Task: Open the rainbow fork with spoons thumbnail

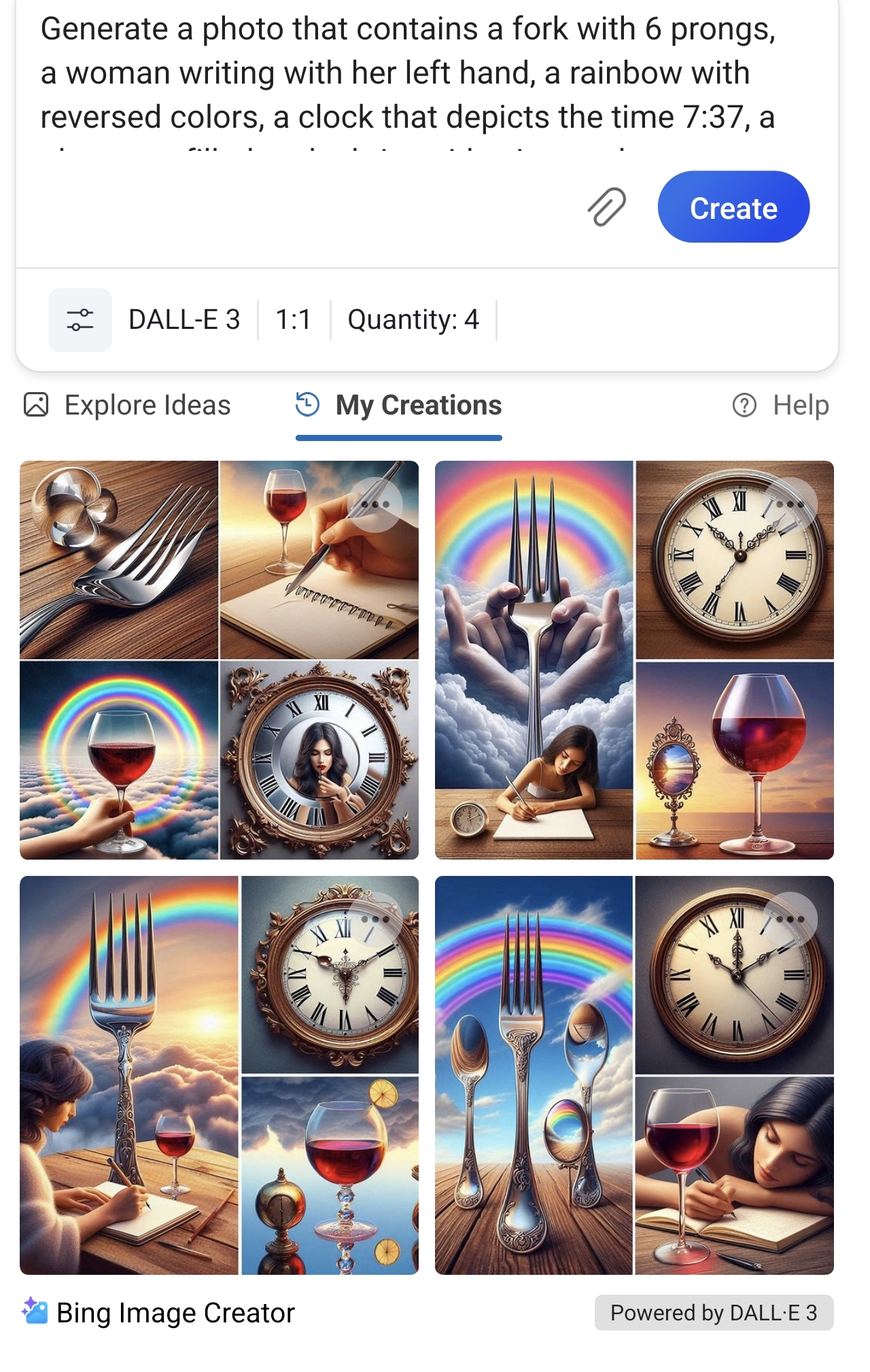Action: [x=634, y=1075]
